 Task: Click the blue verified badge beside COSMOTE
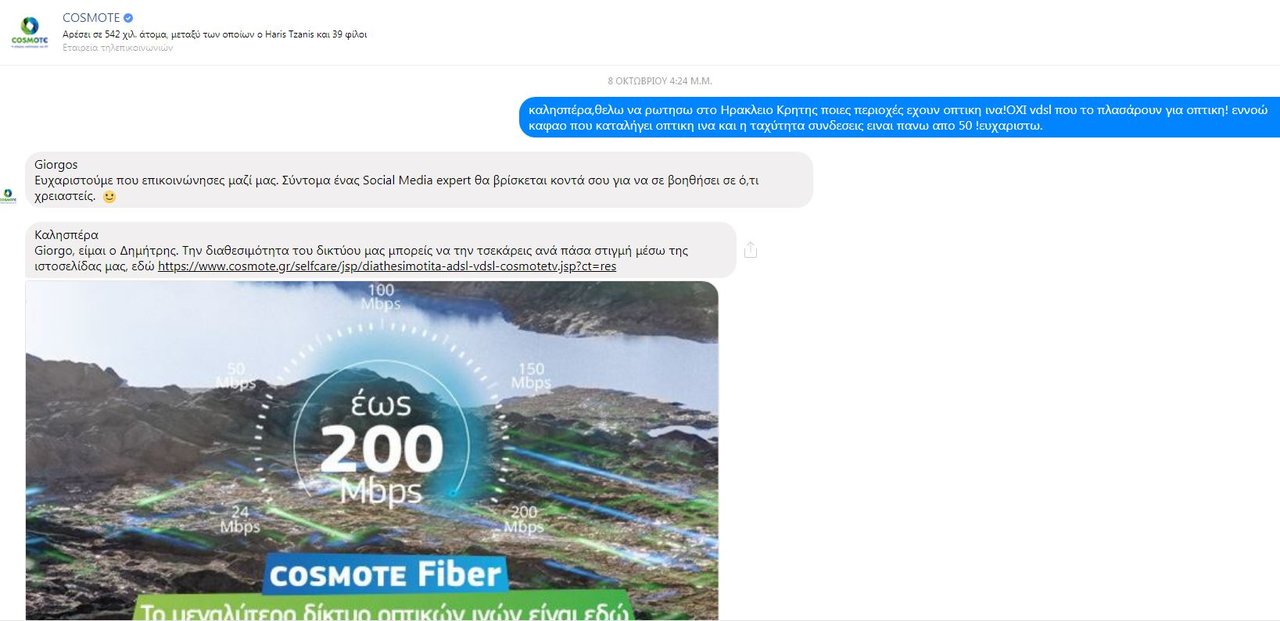[x=128, y=18]
